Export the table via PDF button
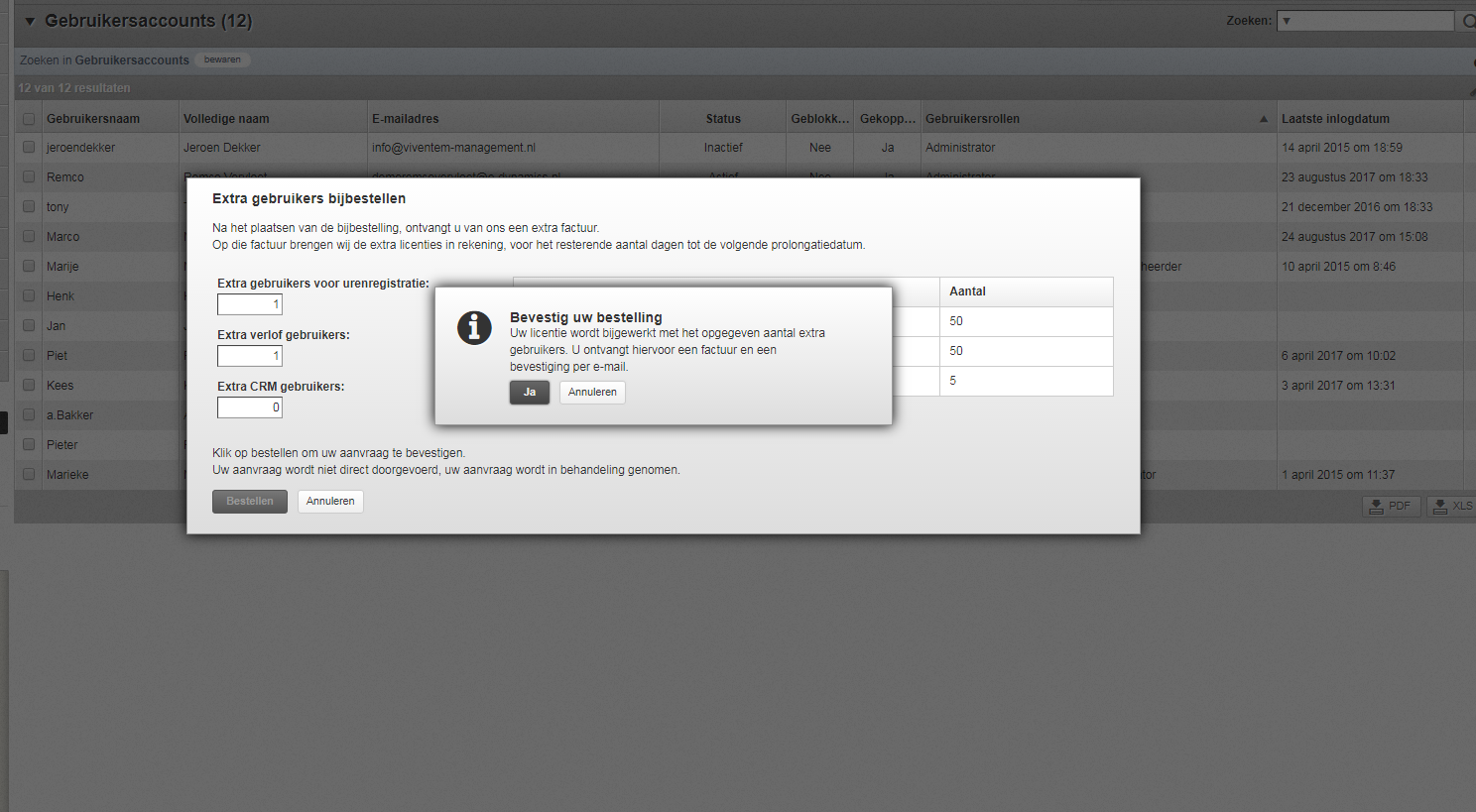Viewport: 1476px width, 812px height. click(1391, 507)
